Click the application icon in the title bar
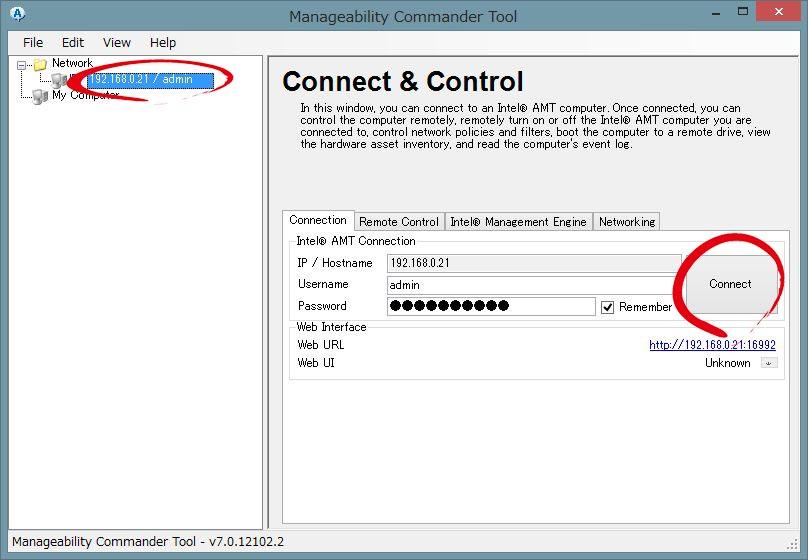808x560 pixels. [x=17, y=14]
